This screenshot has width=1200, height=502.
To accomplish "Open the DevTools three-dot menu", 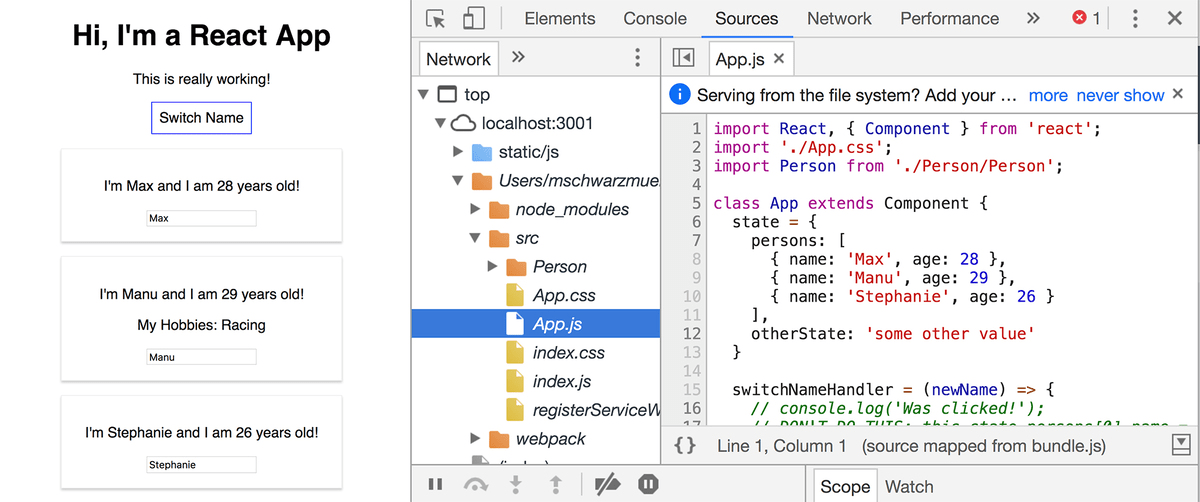I will tap(1135, 19).
